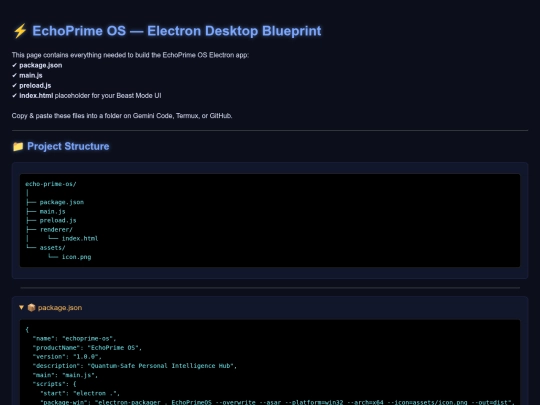Image resolution: width=540 pixels, height=405 pixels.
Task: Collapse the package.json details section
Action: 21,307
